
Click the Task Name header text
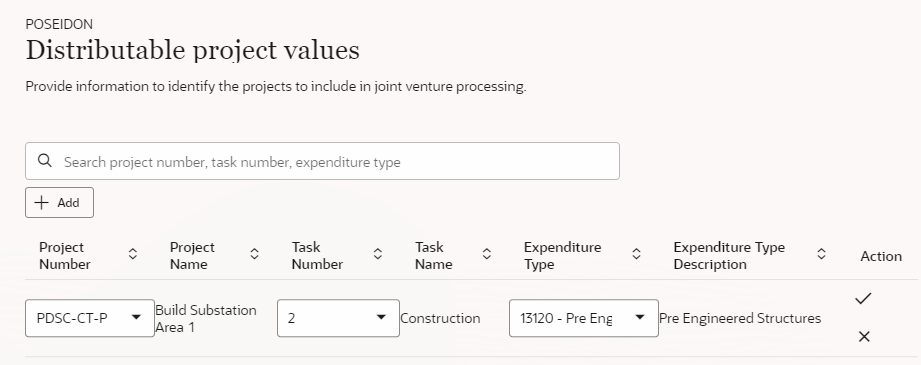433,256
